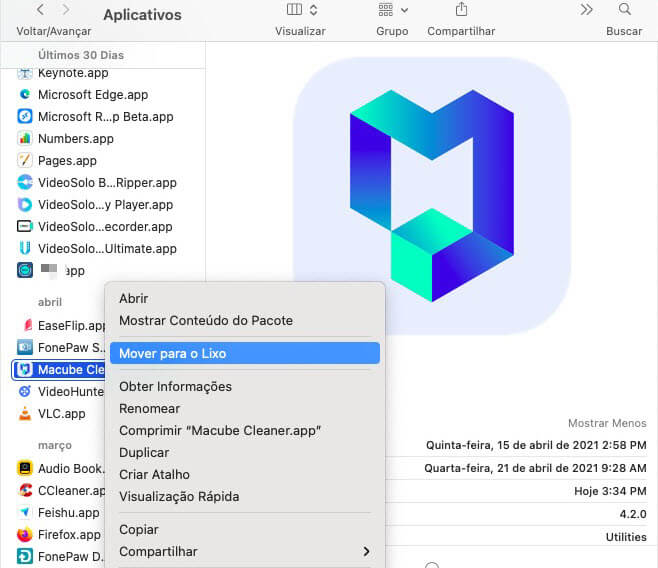Screen dimensions: 658x568
Task: Select the CCleaner.app icon
Action: coord(25,490)
